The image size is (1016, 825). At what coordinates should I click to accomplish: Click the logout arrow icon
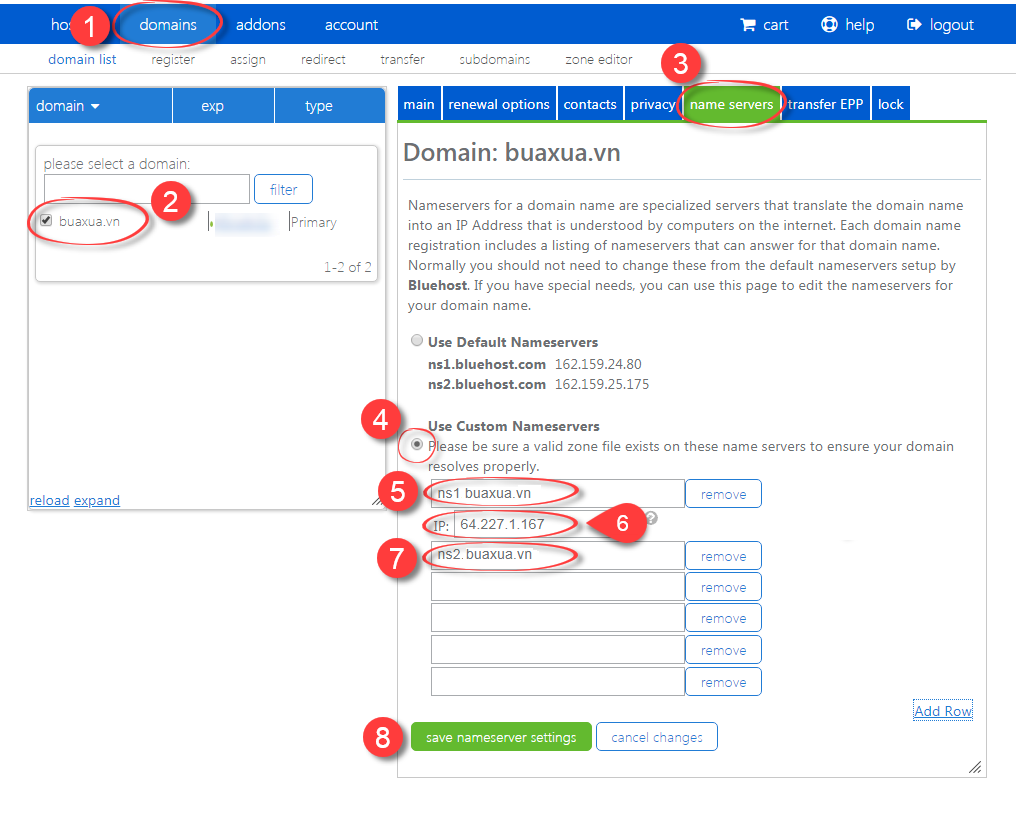(914, 25)
